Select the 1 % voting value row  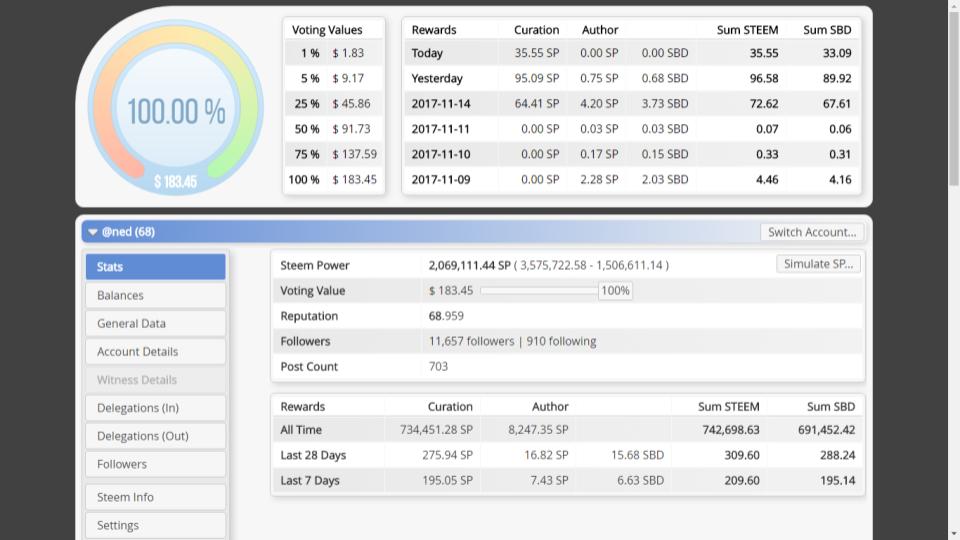tap(334, 53)
